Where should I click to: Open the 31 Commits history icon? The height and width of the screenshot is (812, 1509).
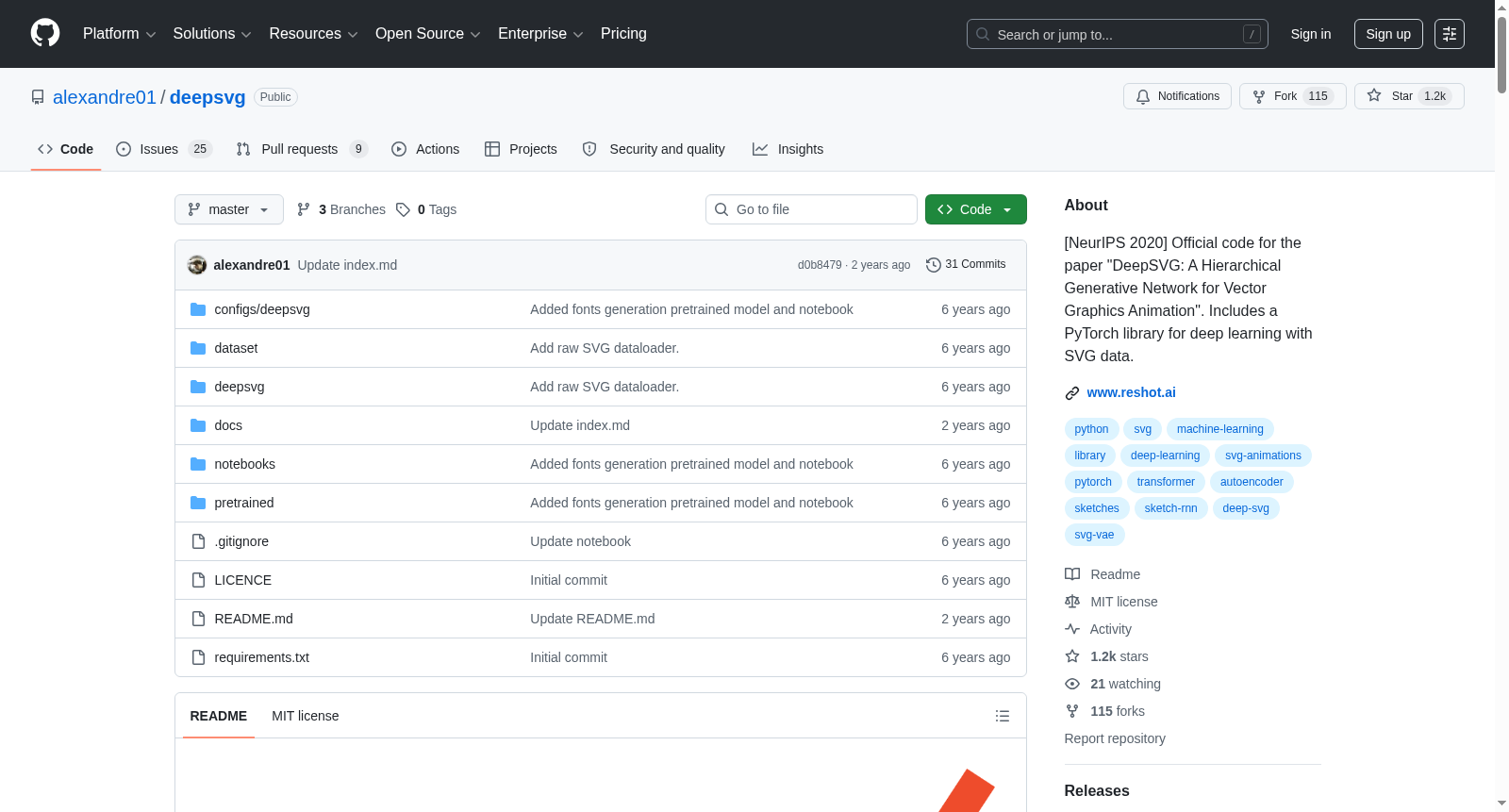coord(933,265)
